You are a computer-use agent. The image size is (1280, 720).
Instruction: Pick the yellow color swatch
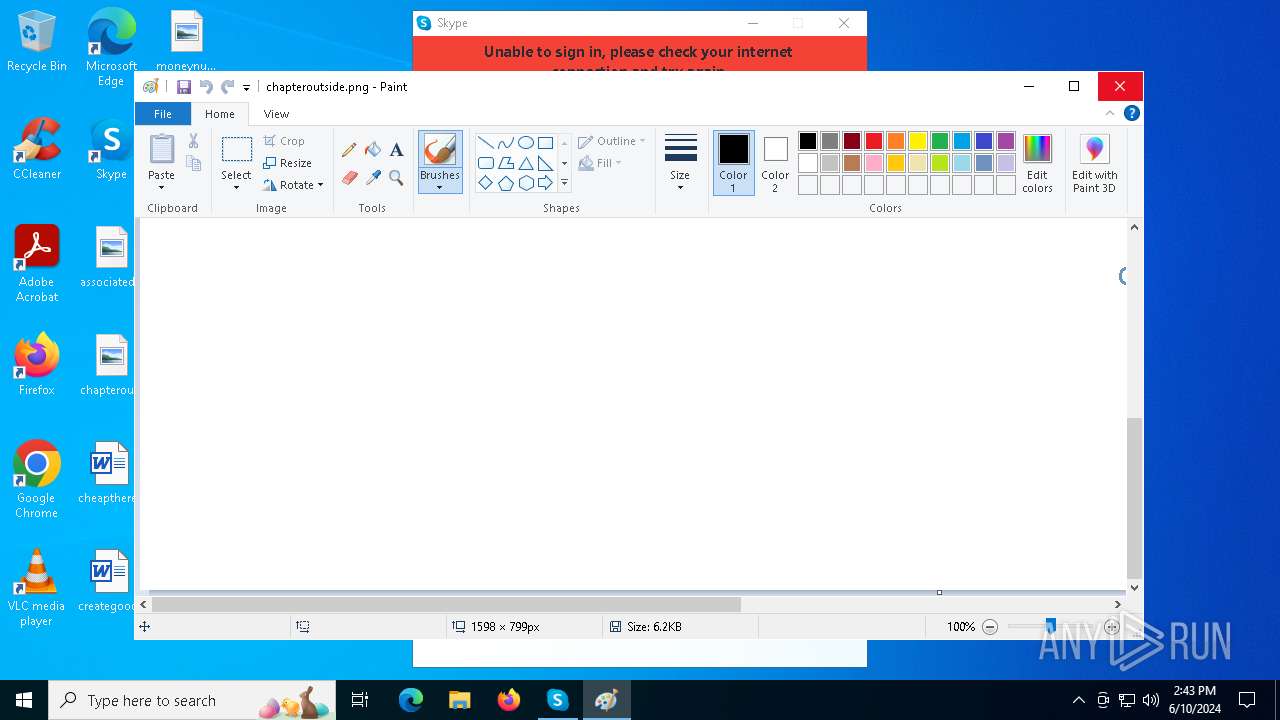pyautogui.click(x=918, y=141)
